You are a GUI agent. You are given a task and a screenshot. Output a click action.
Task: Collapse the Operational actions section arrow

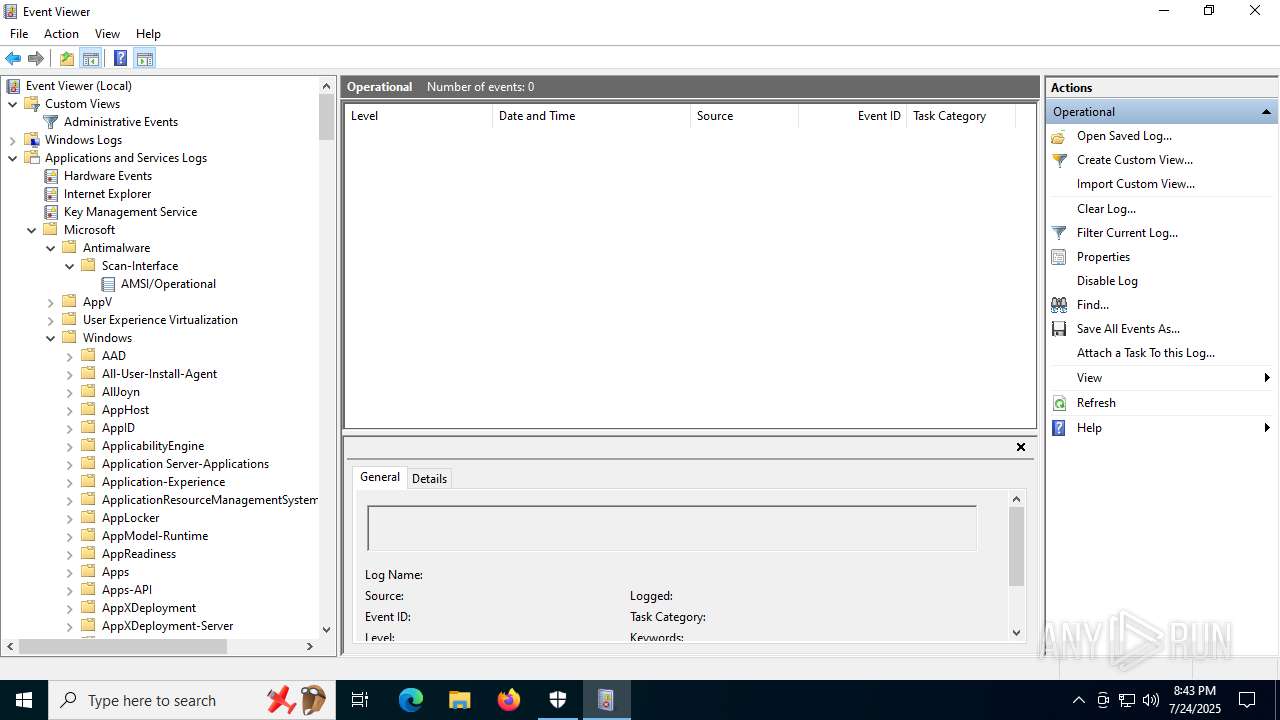[x=1266, y=112]
